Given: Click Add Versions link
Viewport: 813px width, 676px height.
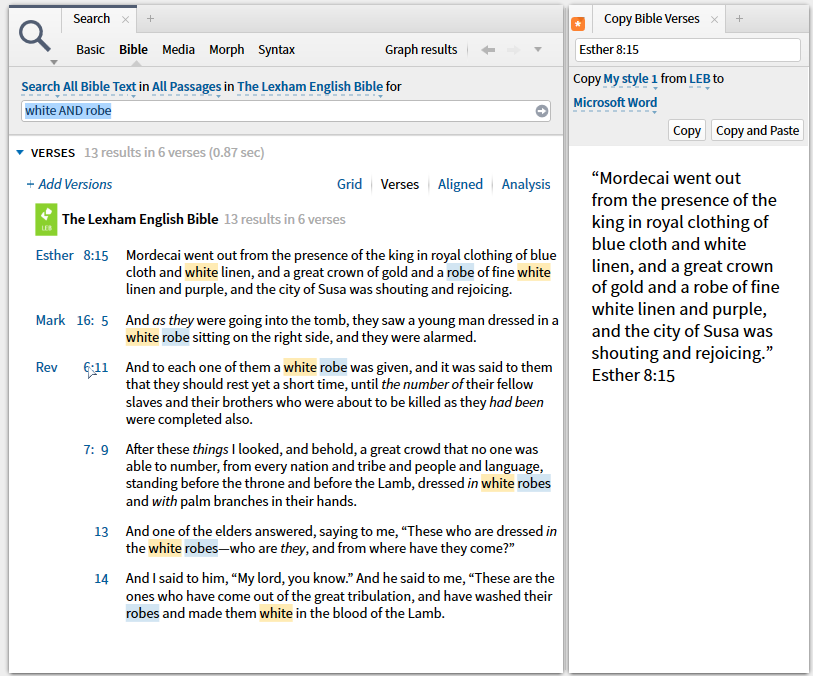Looking at the screenshot, I should pos(69,184).
